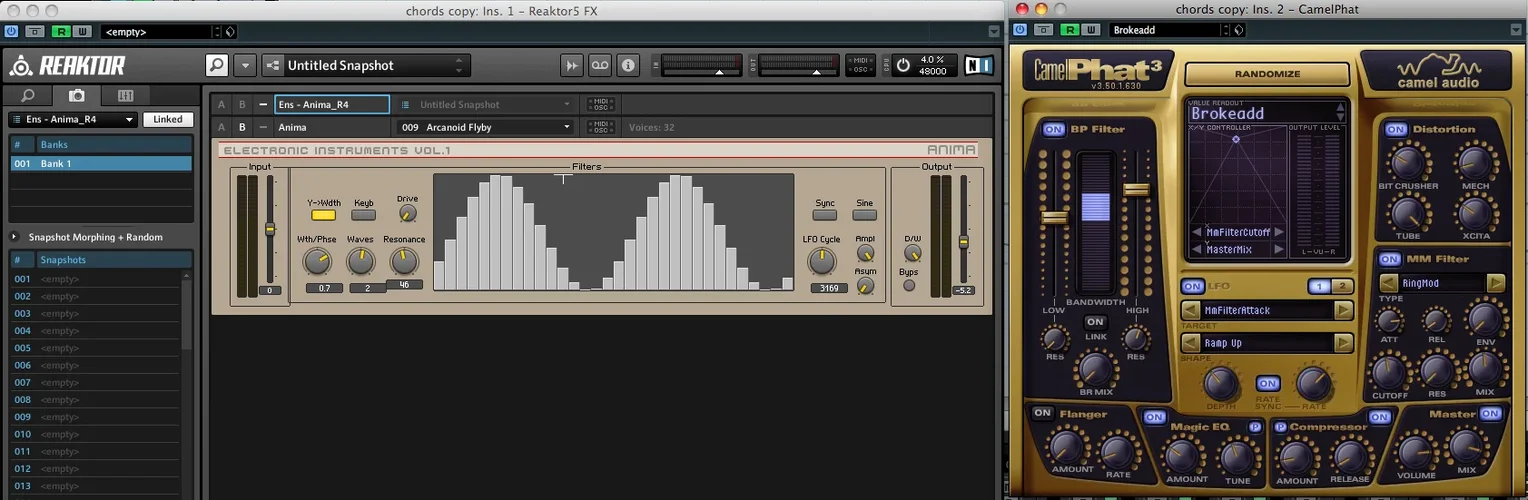
Task: Toggle the BP Filter ON switch
Action: click(x=1053, y=130)
